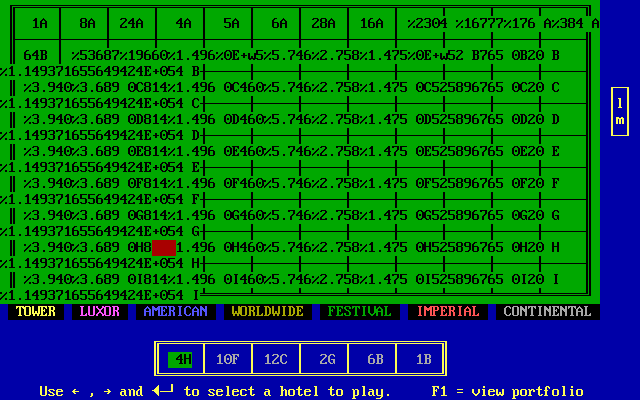
Task: Click the 0H20 cell in row H
Action: [x=527, y=247]
